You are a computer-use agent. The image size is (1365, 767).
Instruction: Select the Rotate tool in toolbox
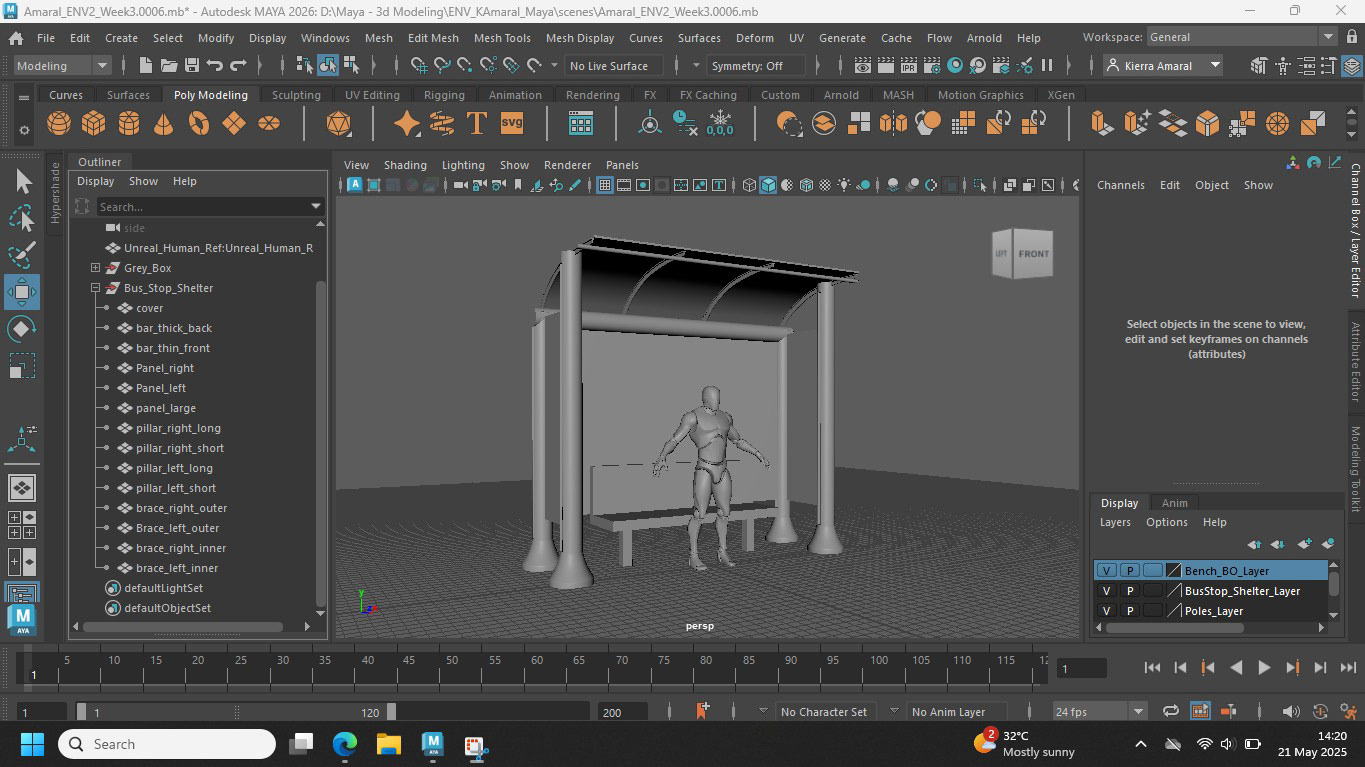22,329
